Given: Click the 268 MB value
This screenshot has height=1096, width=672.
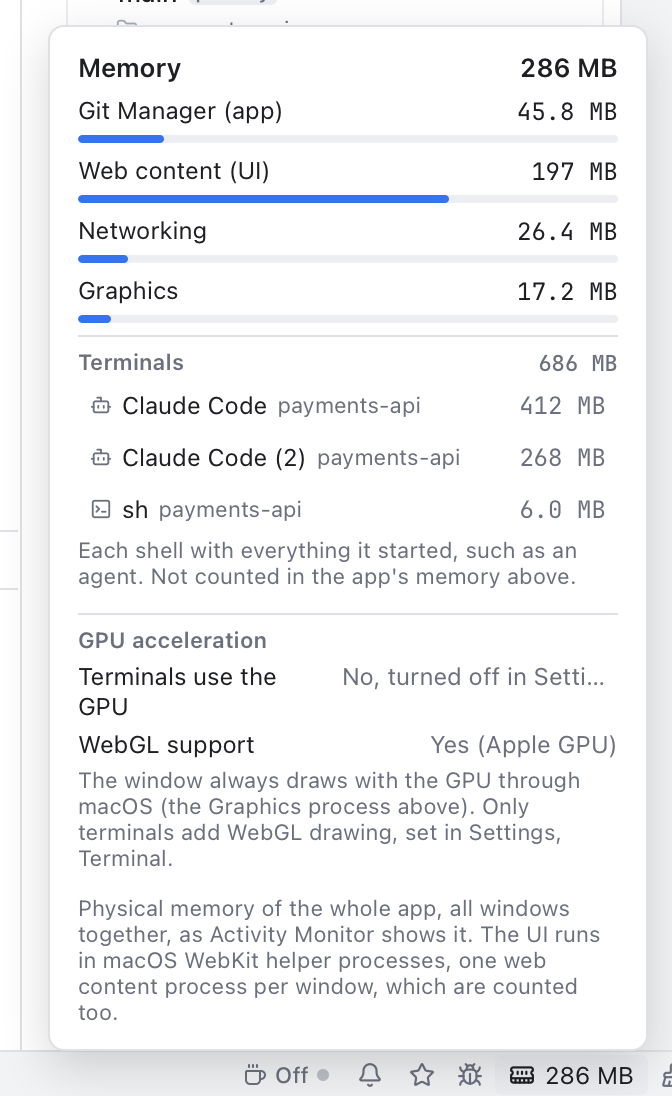Looking at the screenshot, I should [562, 458].
